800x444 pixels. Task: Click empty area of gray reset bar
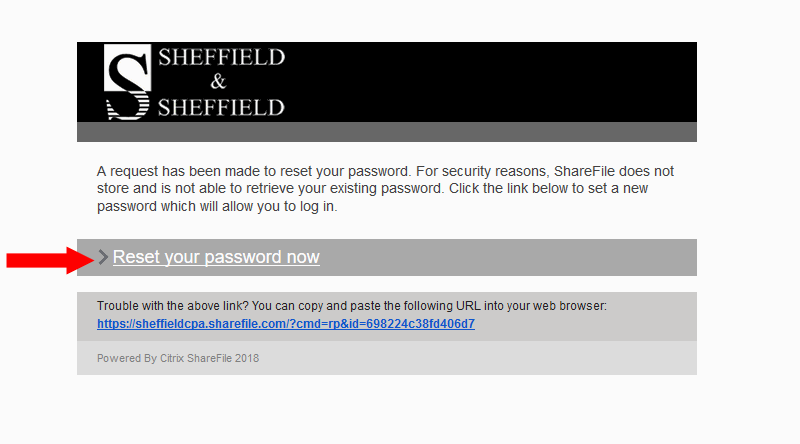(x=508, y=257)
